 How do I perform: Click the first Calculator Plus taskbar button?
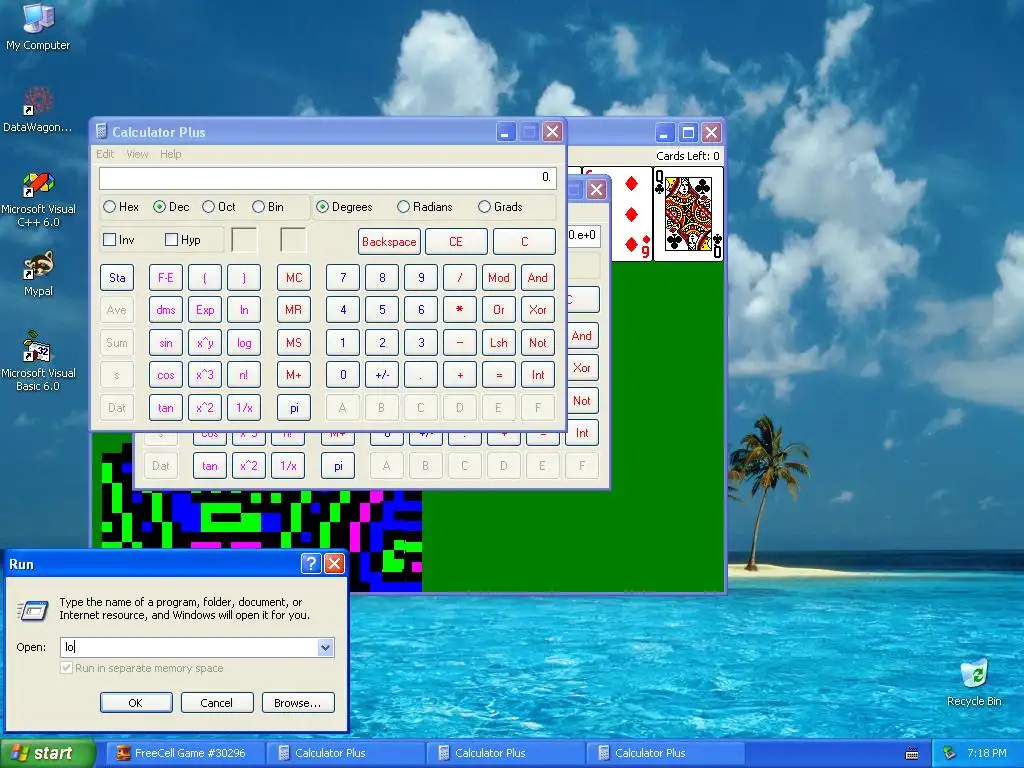pyautogui.click(x=346, y=753)
